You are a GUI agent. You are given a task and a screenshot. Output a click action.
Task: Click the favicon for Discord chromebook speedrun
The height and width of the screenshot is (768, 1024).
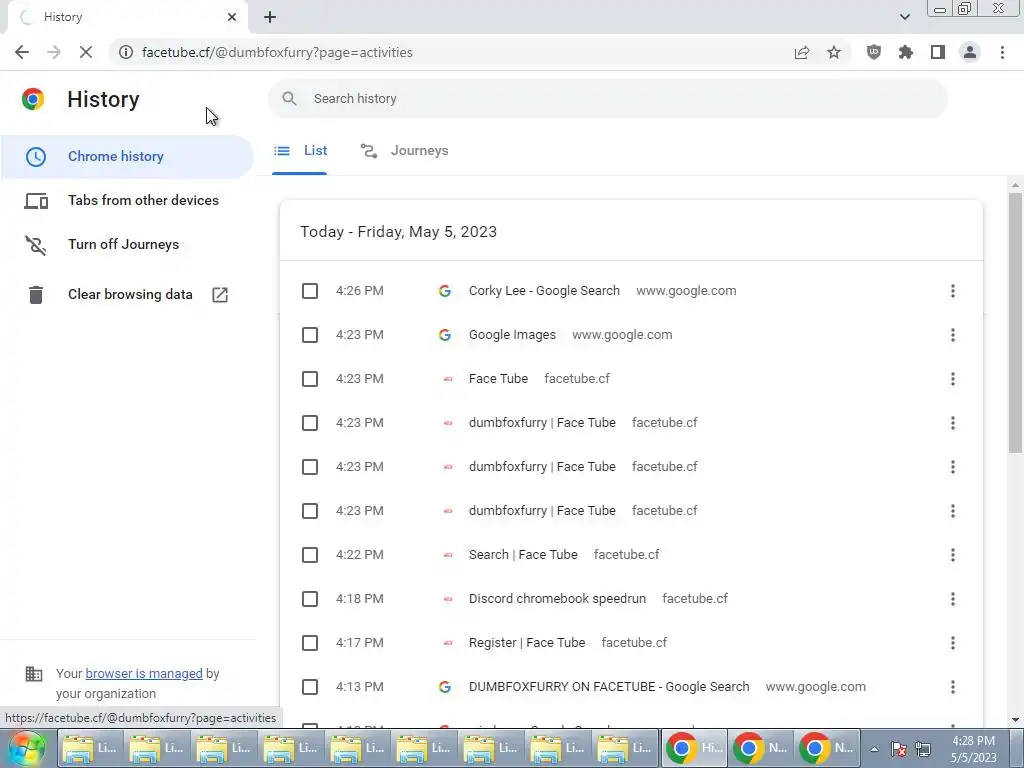tap(448, 599)
